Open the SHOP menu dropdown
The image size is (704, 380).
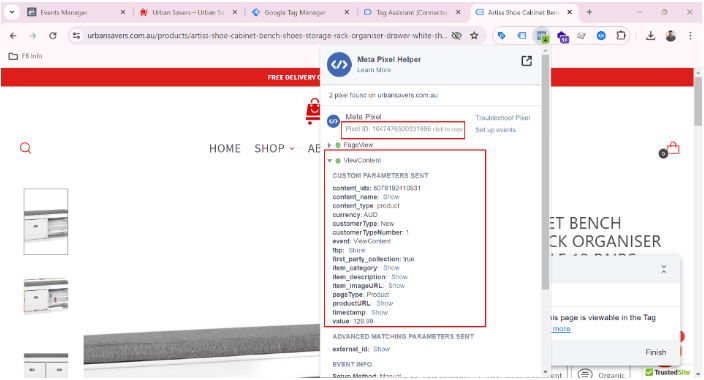274,148
